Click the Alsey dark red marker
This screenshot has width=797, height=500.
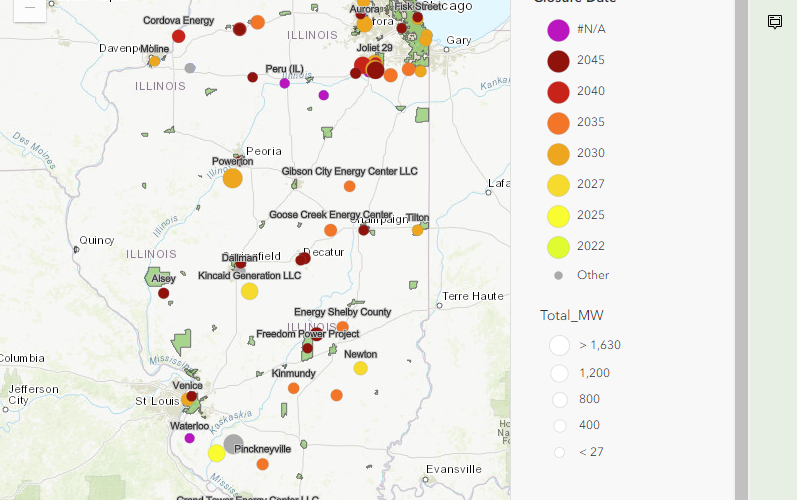pyautogui.click(x=164, y=293)
